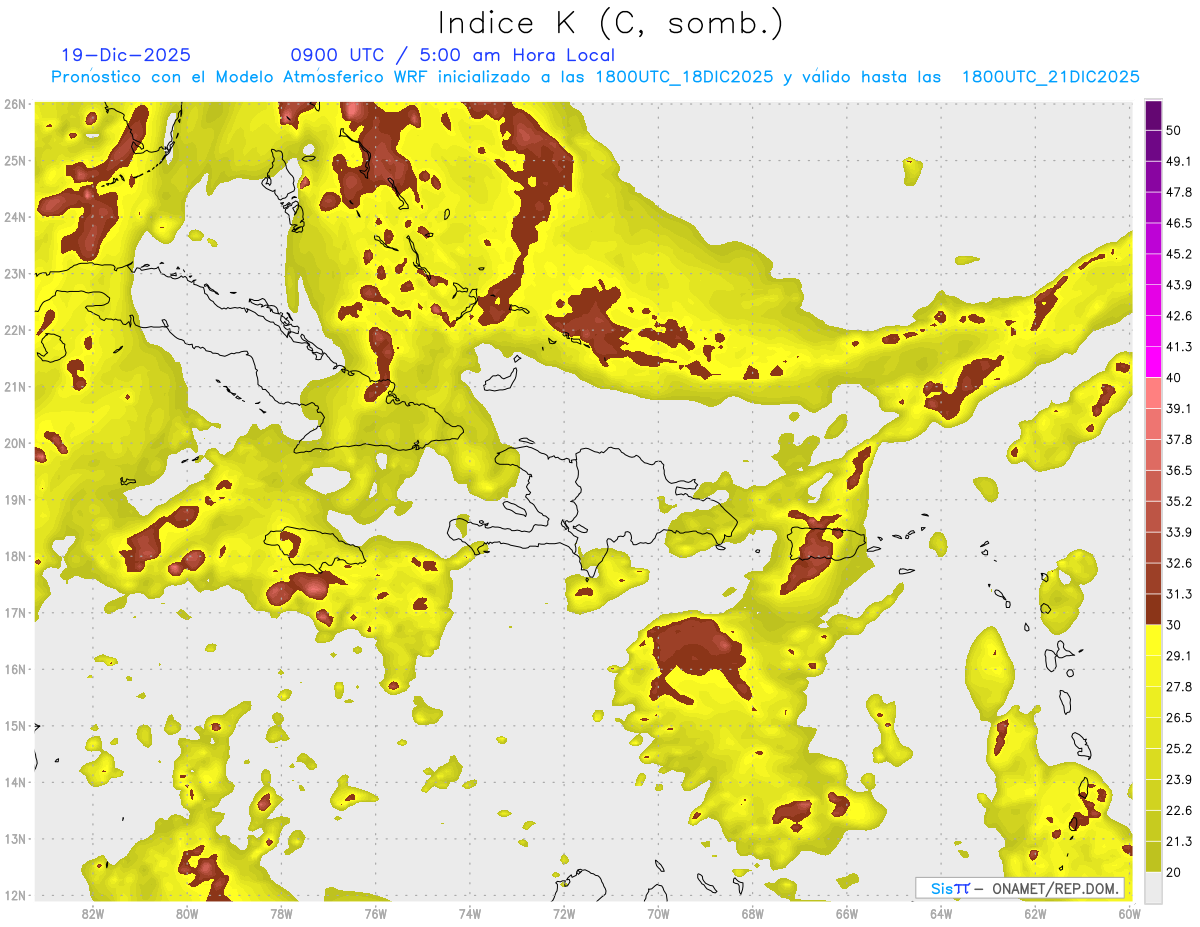Viewport: 1200px width, 927px height.
Task: Click the colorbar value 21.3
Action: (x=1178, y=841)
